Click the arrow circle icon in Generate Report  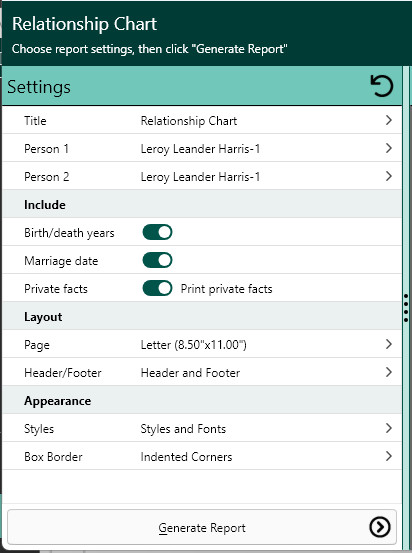click(x=380, y=527)
